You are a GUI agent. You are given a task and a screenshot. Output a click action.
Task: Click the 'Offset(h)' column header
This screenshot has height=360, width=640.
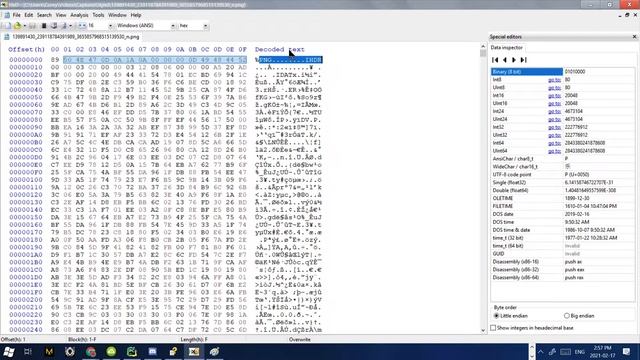27,49
